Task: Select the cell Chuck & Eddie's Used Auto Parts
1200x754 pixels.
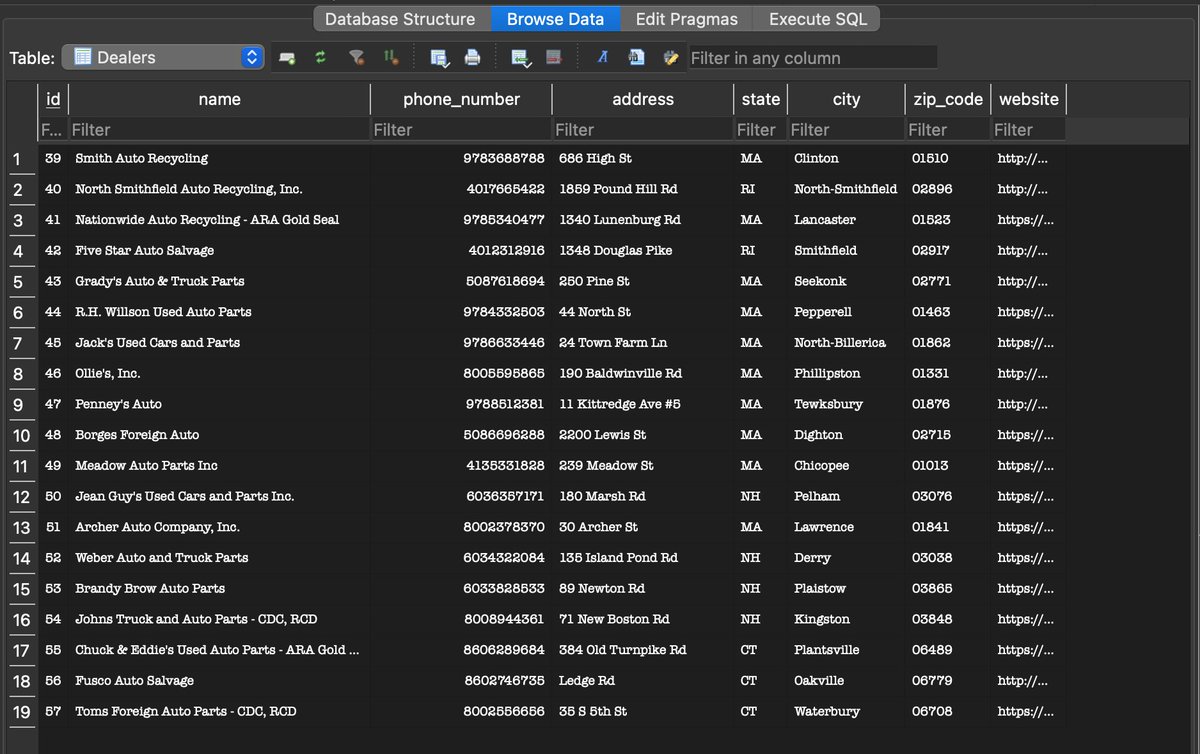Action: [219, 651]
